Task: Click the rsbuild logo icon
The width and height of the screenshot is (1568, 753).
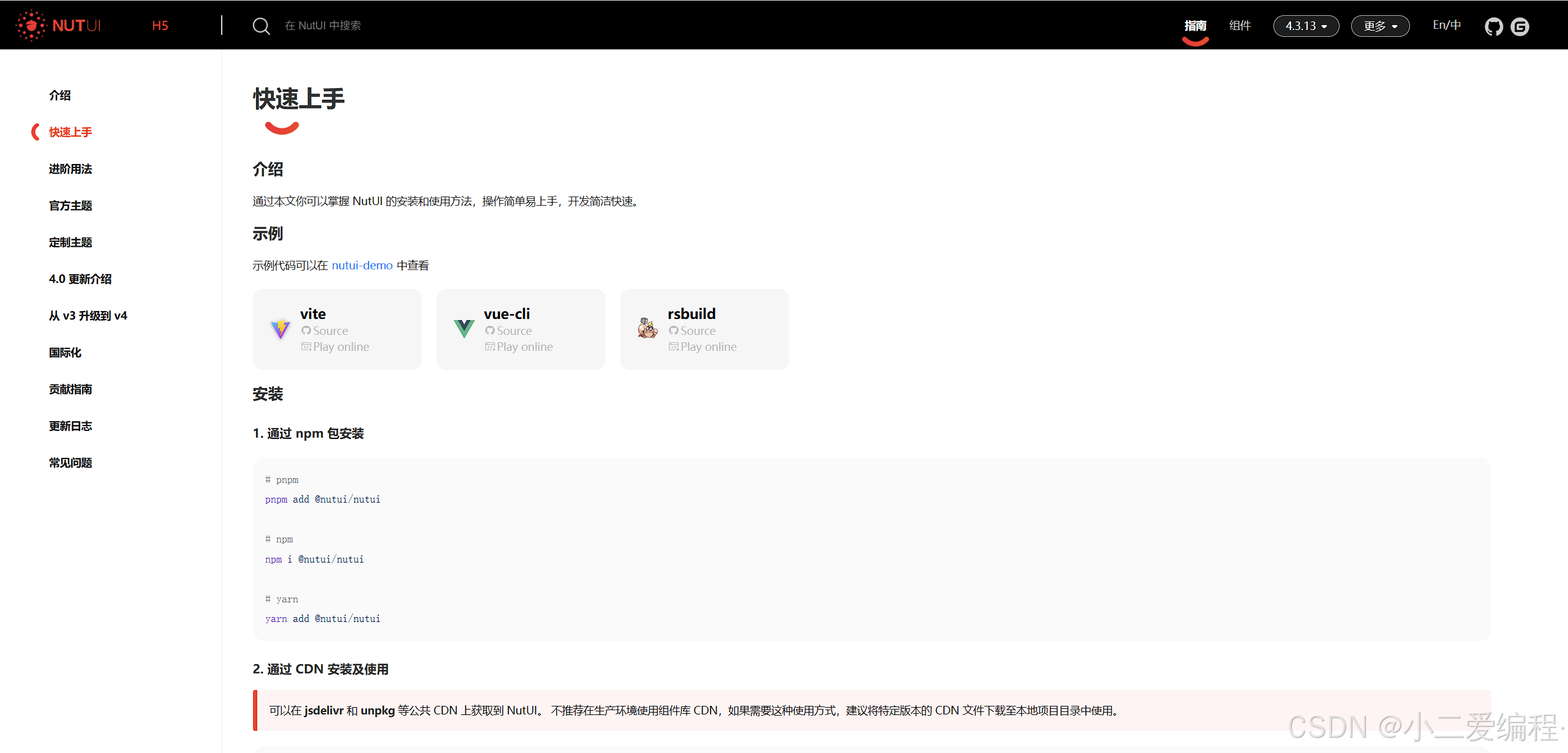Action: tap(647, 329)
